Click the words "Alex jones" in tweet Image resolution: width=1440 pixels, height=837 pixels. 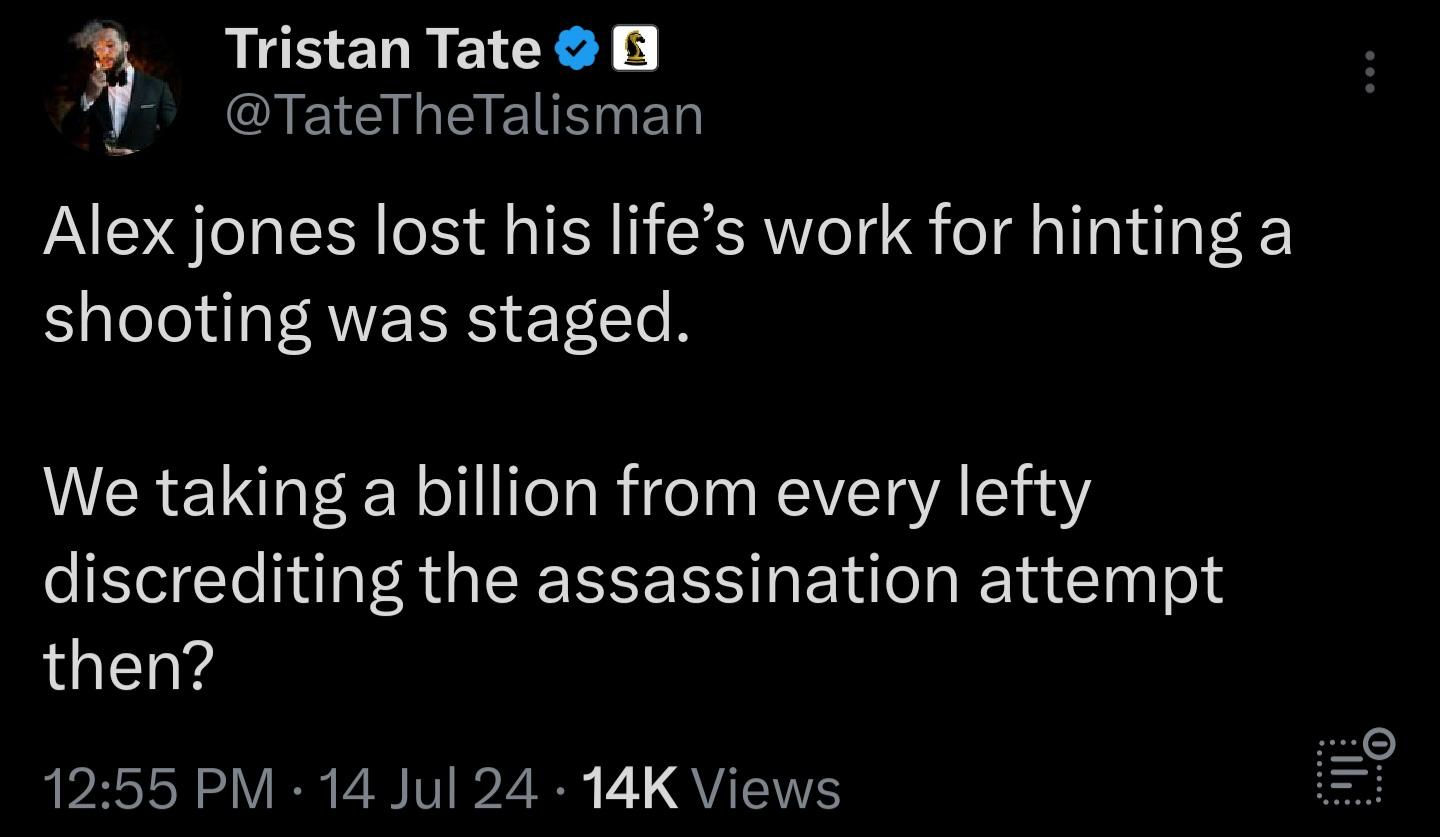coord(198,232)
